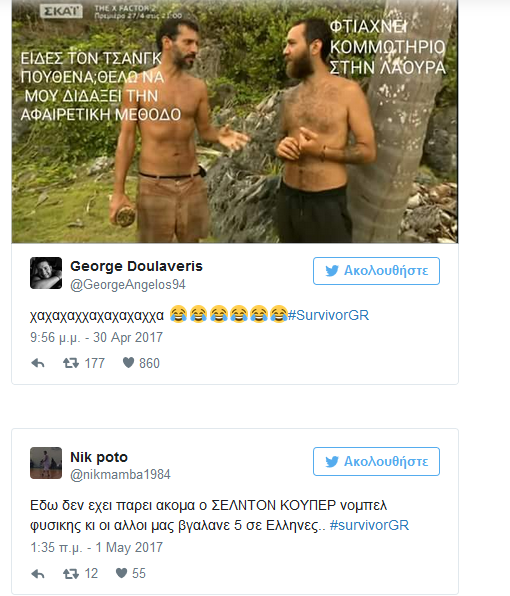The width and height of the screenshot is (510, 596).
Task: Like Nik poto's tweet with the heart
Action: click(121, 573)
